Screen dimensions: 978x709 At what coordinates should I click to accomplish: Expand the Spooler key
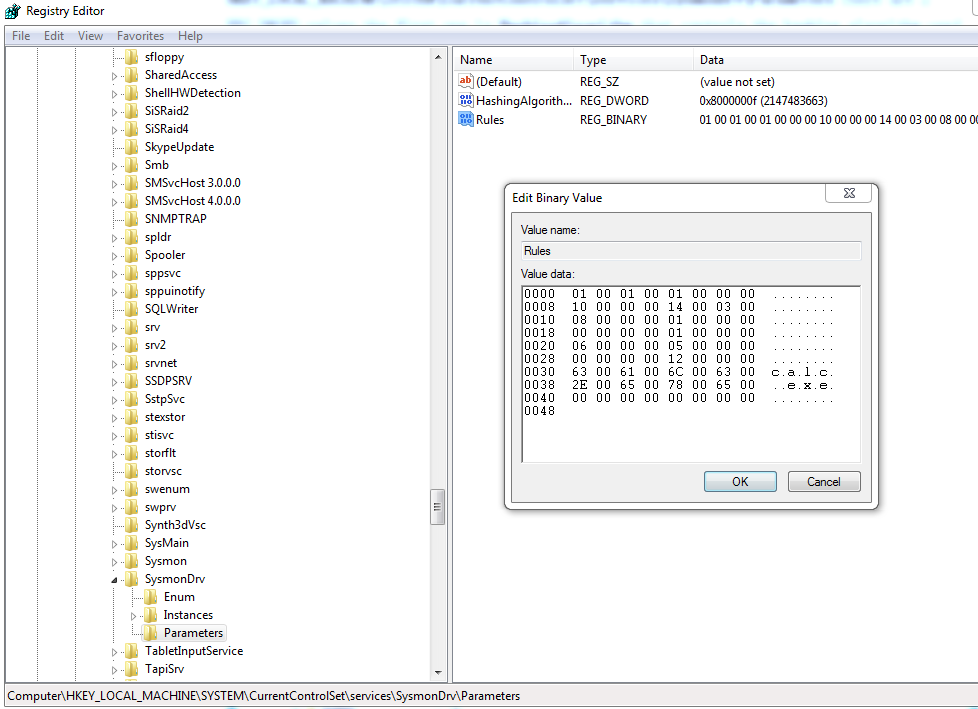coord(114,256)
